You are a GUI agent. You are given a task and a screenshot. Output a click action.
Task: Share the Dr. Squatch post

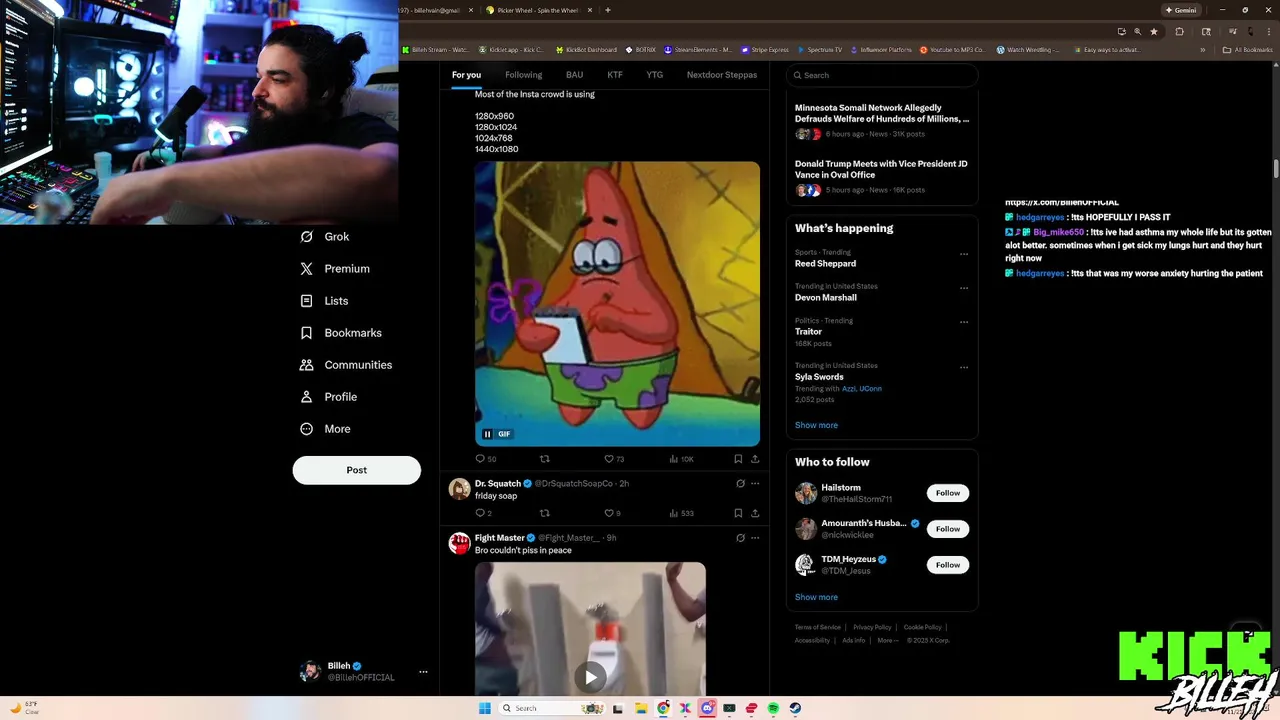755,513
